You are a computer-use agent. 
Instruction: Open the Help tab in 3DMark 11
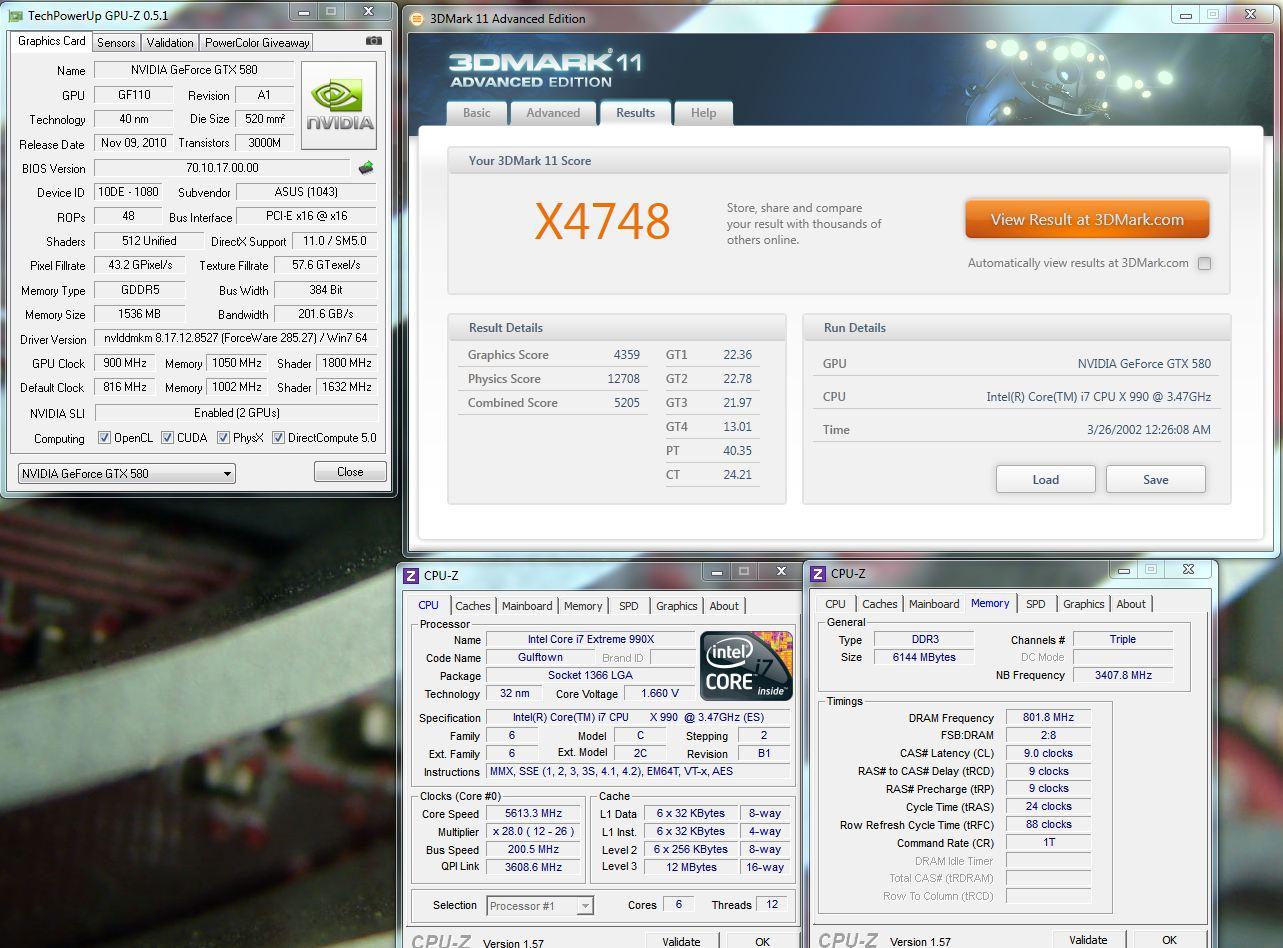point(703,113)
